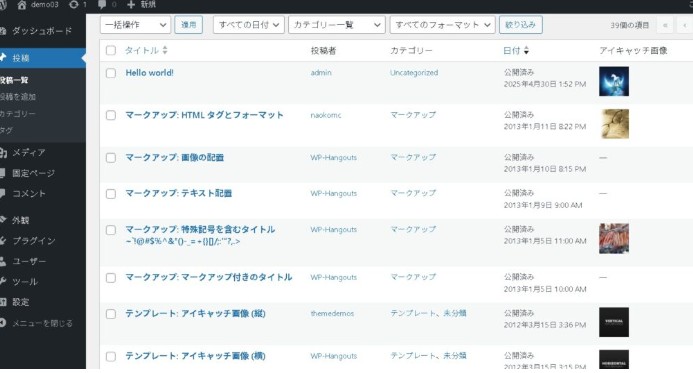Image resolution: width=693 pixels, height=373 pixels.
Task: Open the すべてのフォーマット format dropdown
Action: [x=442, y=25]
